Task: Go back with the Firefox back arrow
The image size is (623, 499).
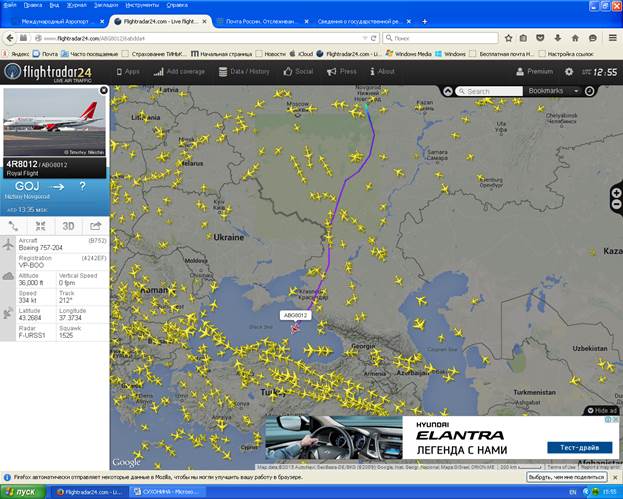Action: [10, 38]
